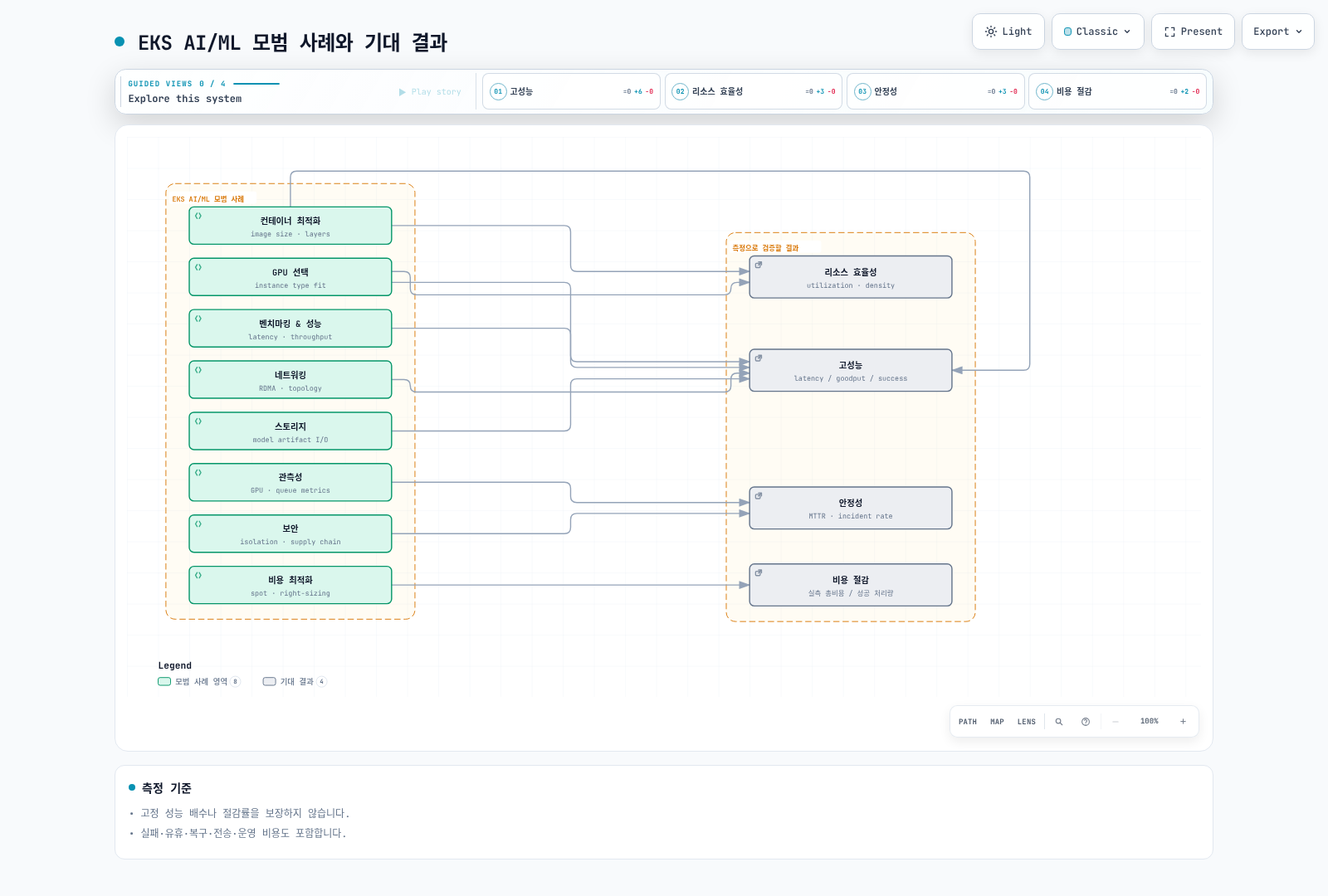Screen dimensions: 1328x896
Task: Click the code icon on 관측성 node
Action: click(198, 472)
